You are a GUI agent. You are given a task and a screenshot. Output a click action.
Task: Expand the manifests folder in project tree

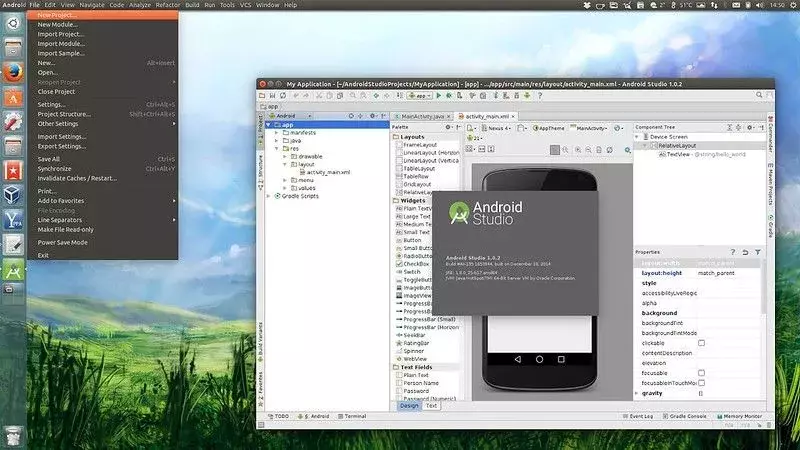click(x=277, y=133)
